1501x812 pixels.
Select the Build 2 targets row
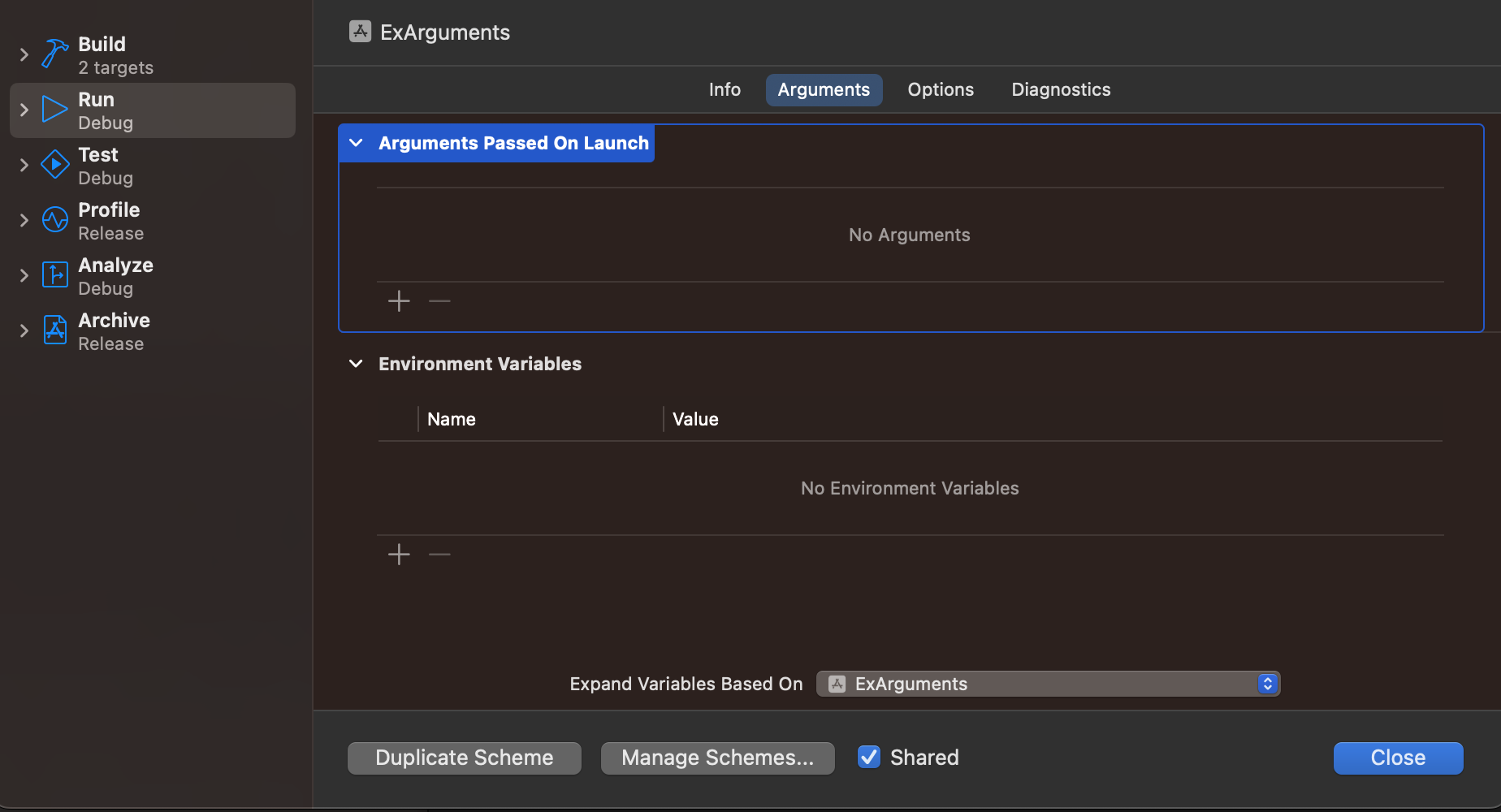pos(153,55)
